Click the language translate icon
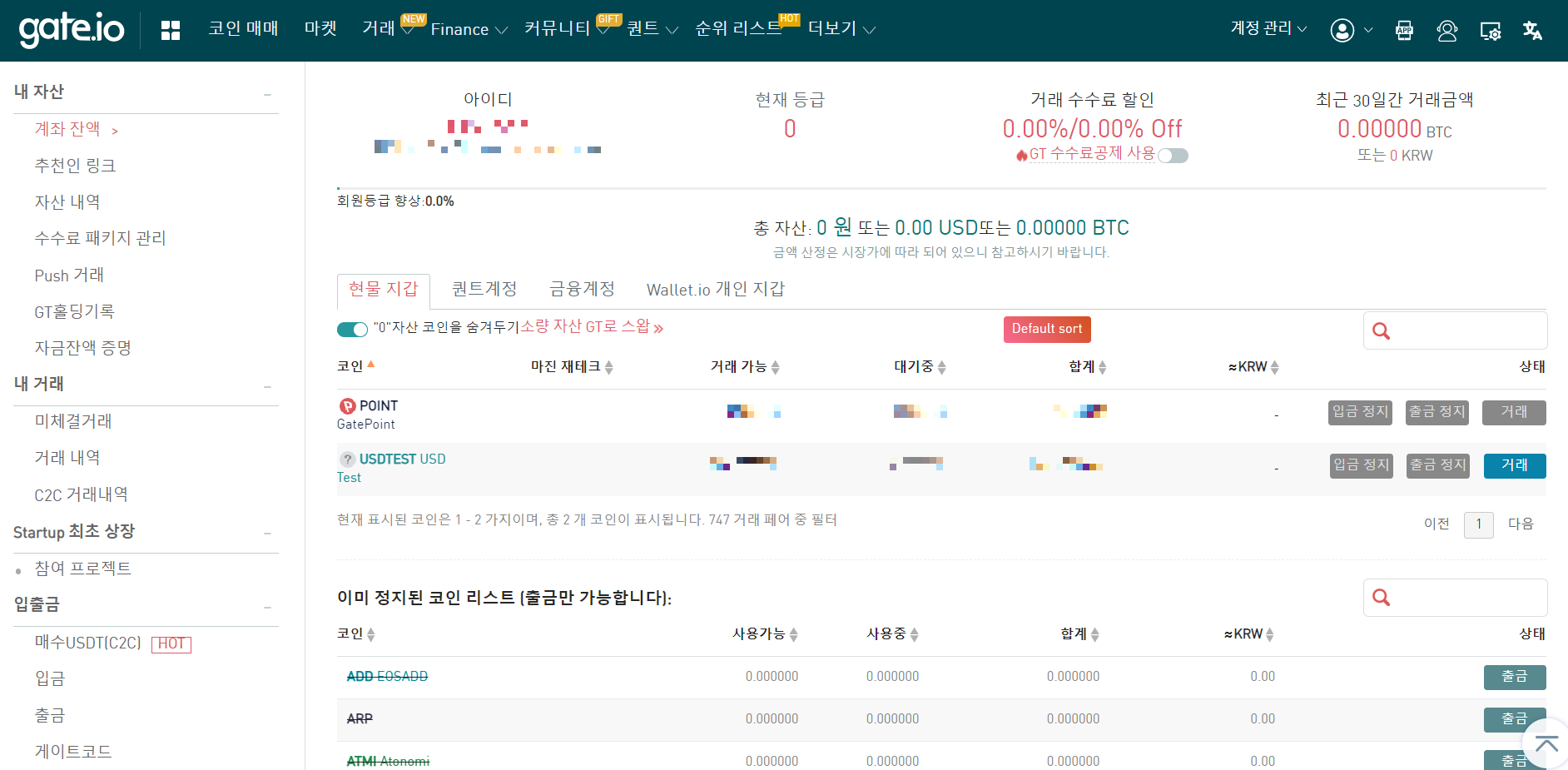 click(1532, 31)
